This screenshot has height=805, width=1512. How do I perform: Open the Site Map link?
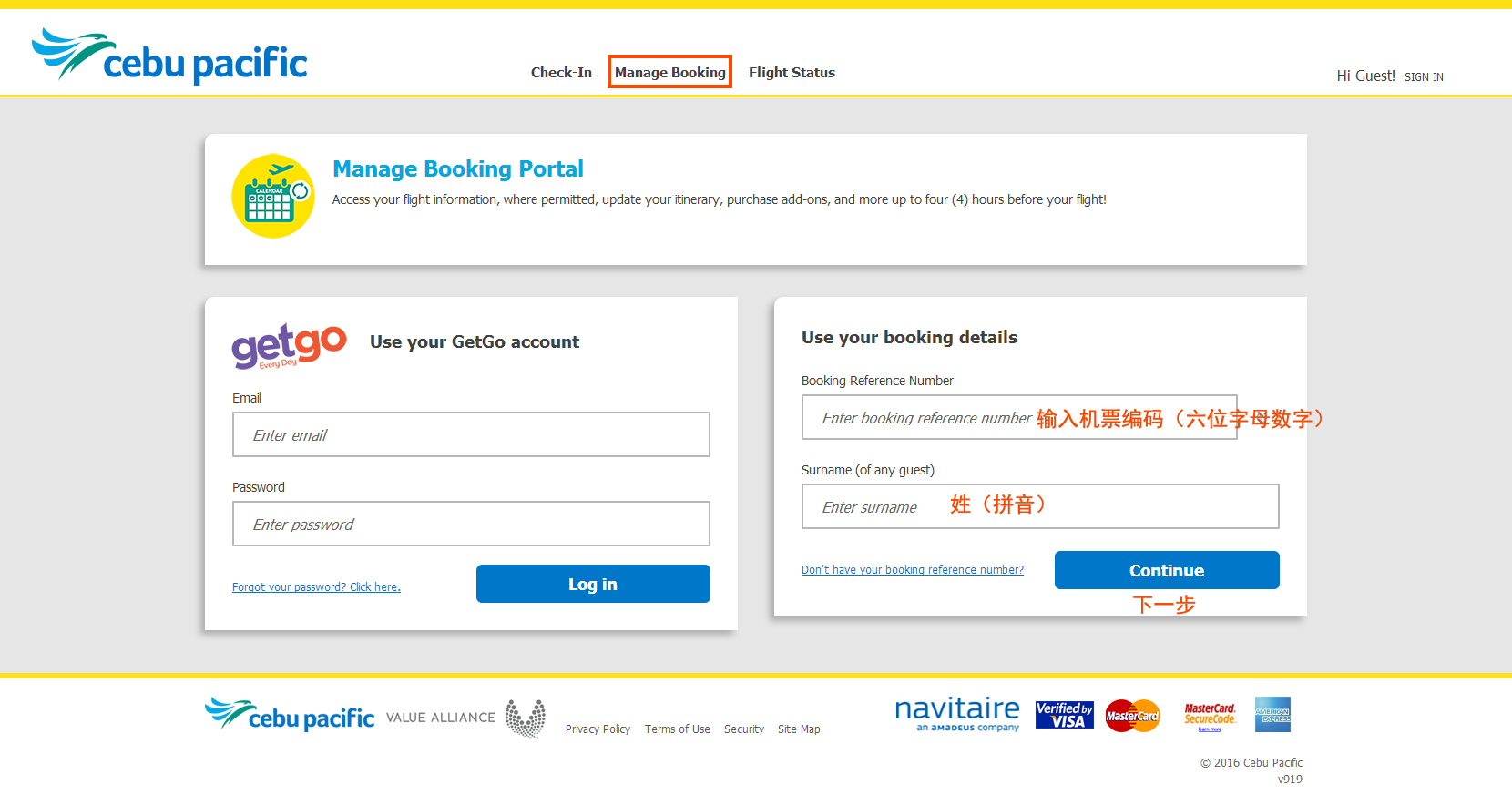point(799,729)
